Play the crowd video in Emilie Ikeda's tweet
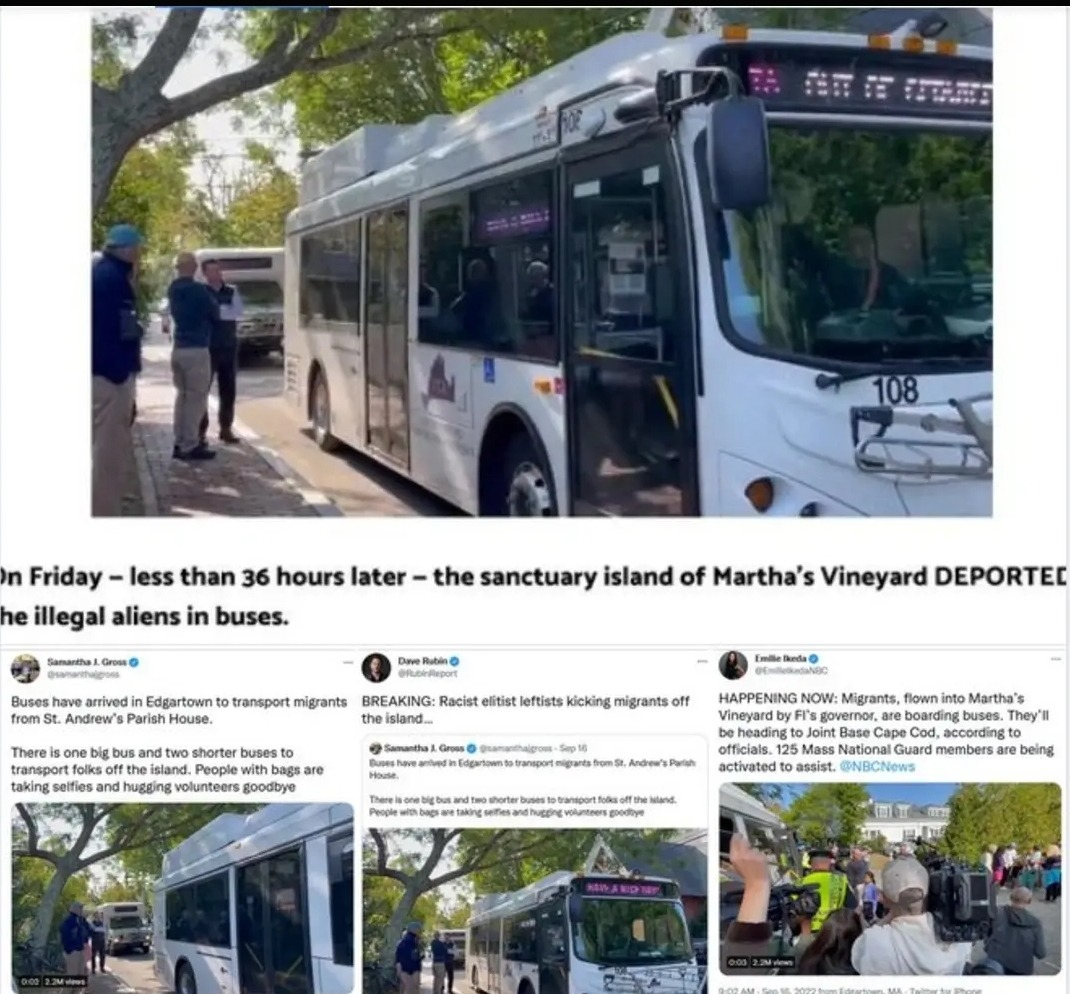This screenshot has width=1070, height=994. coord(891,879)
